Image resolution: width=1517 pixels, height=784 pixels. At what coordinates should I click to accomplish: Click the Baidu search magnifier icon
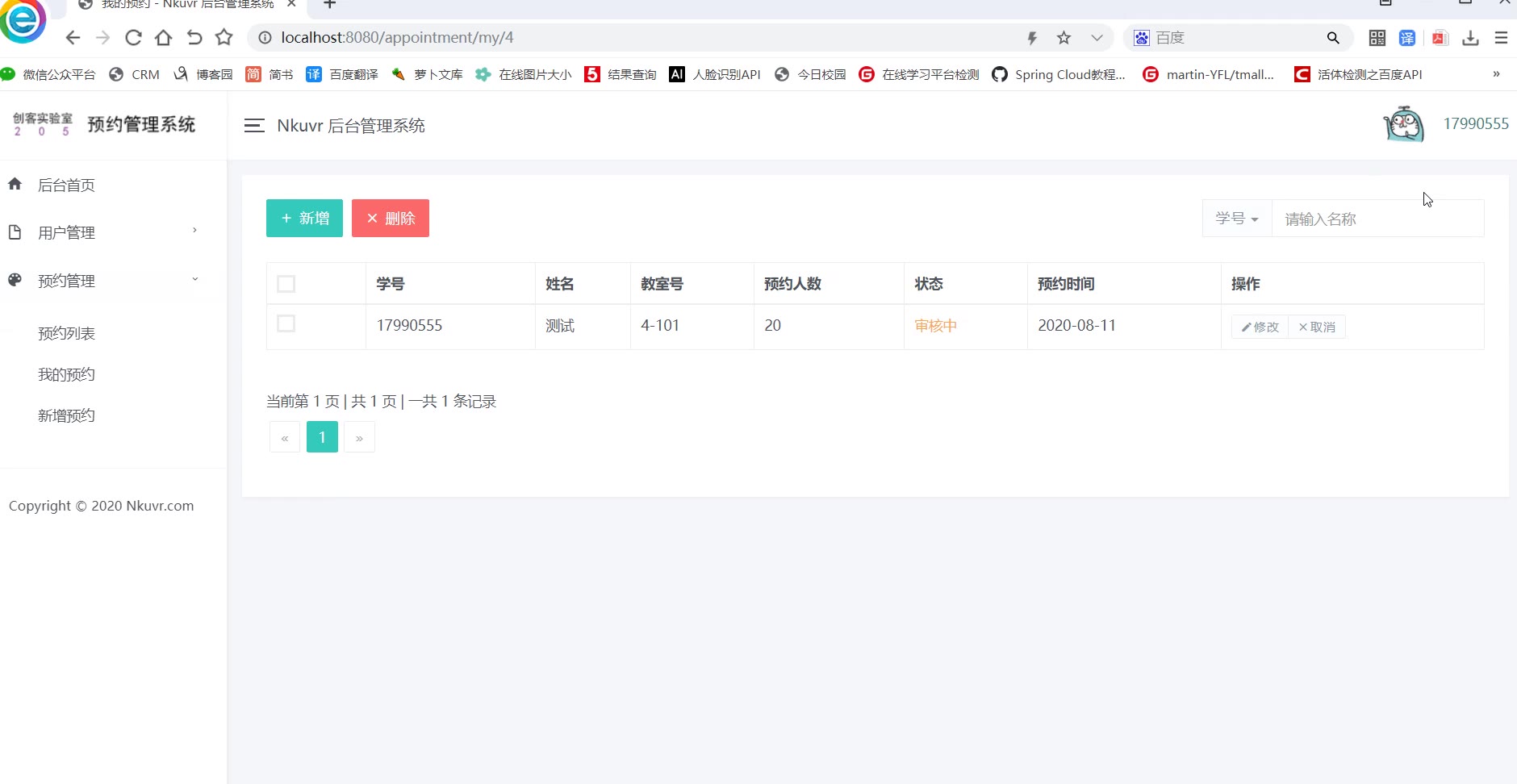pos(1333,38)
